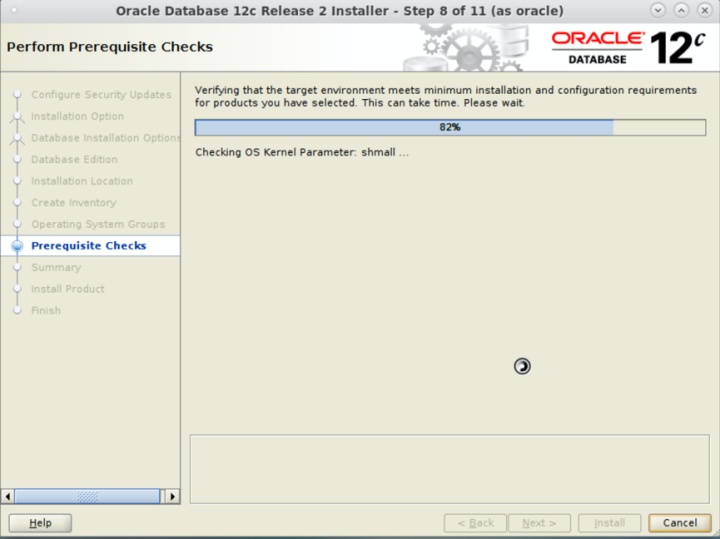The height and width of the screenshot is (539, 720).
Task: Select the Installation Location step
Action: (82, 181)
